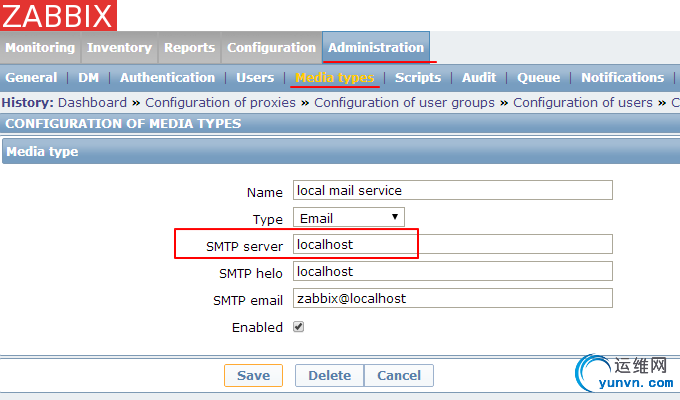Open the Scripts submenu

418,78
